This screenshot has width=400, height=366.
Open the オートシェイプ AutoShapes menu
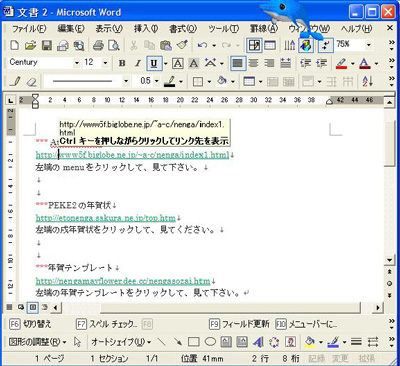[x=121, y=342]
